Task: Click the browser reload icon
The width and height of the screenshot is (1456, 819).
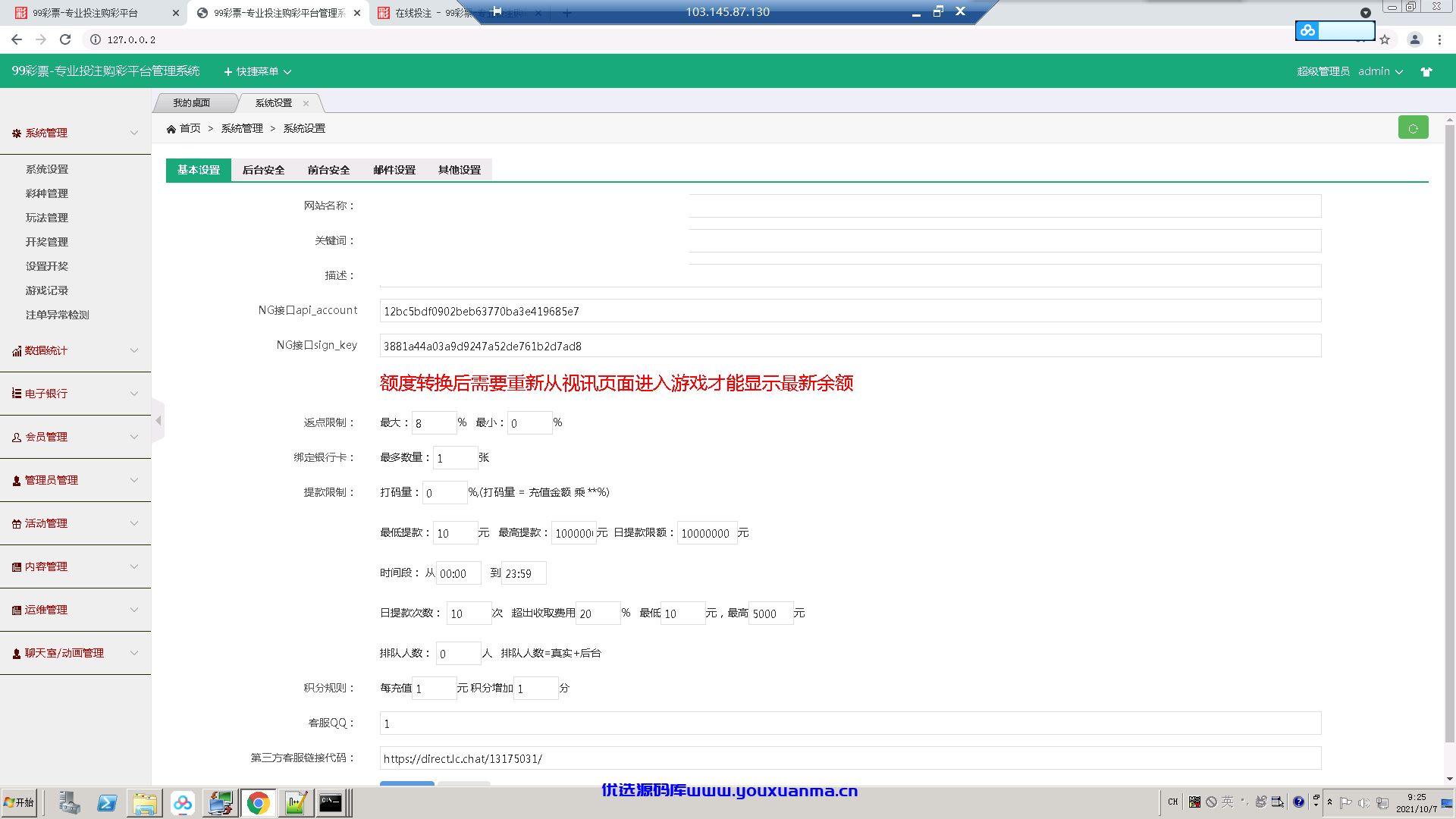Action: (65, 39)
